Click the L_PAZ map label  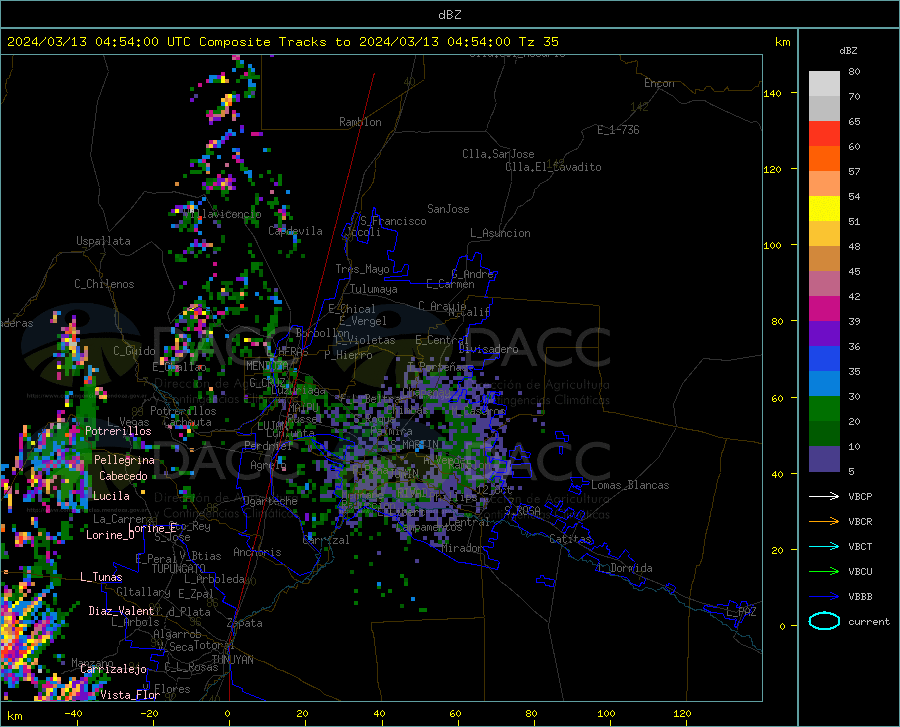coord(741,612)
